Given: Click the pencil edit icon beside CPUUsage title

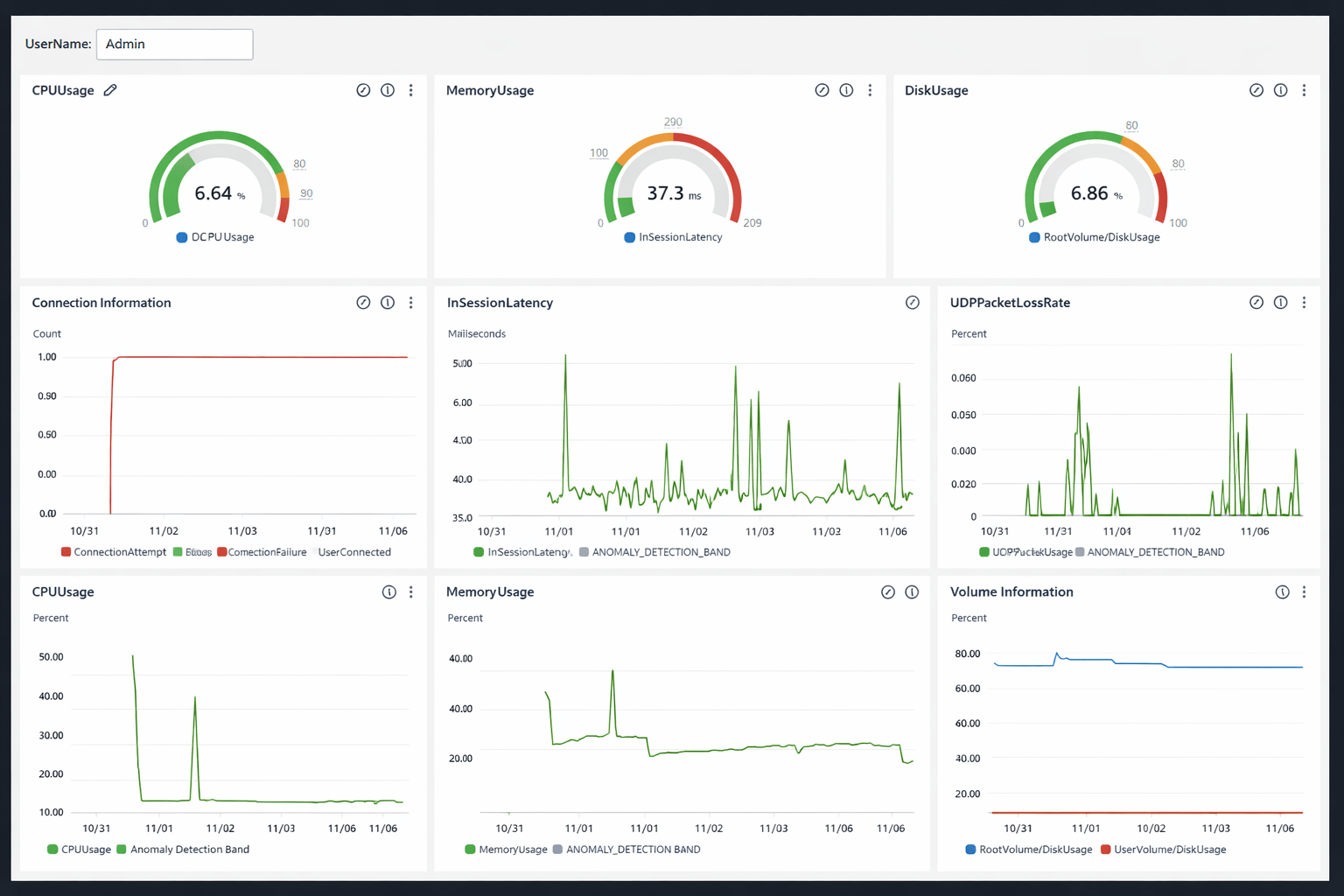Looking at the screenshot, I should pos(110,90).
